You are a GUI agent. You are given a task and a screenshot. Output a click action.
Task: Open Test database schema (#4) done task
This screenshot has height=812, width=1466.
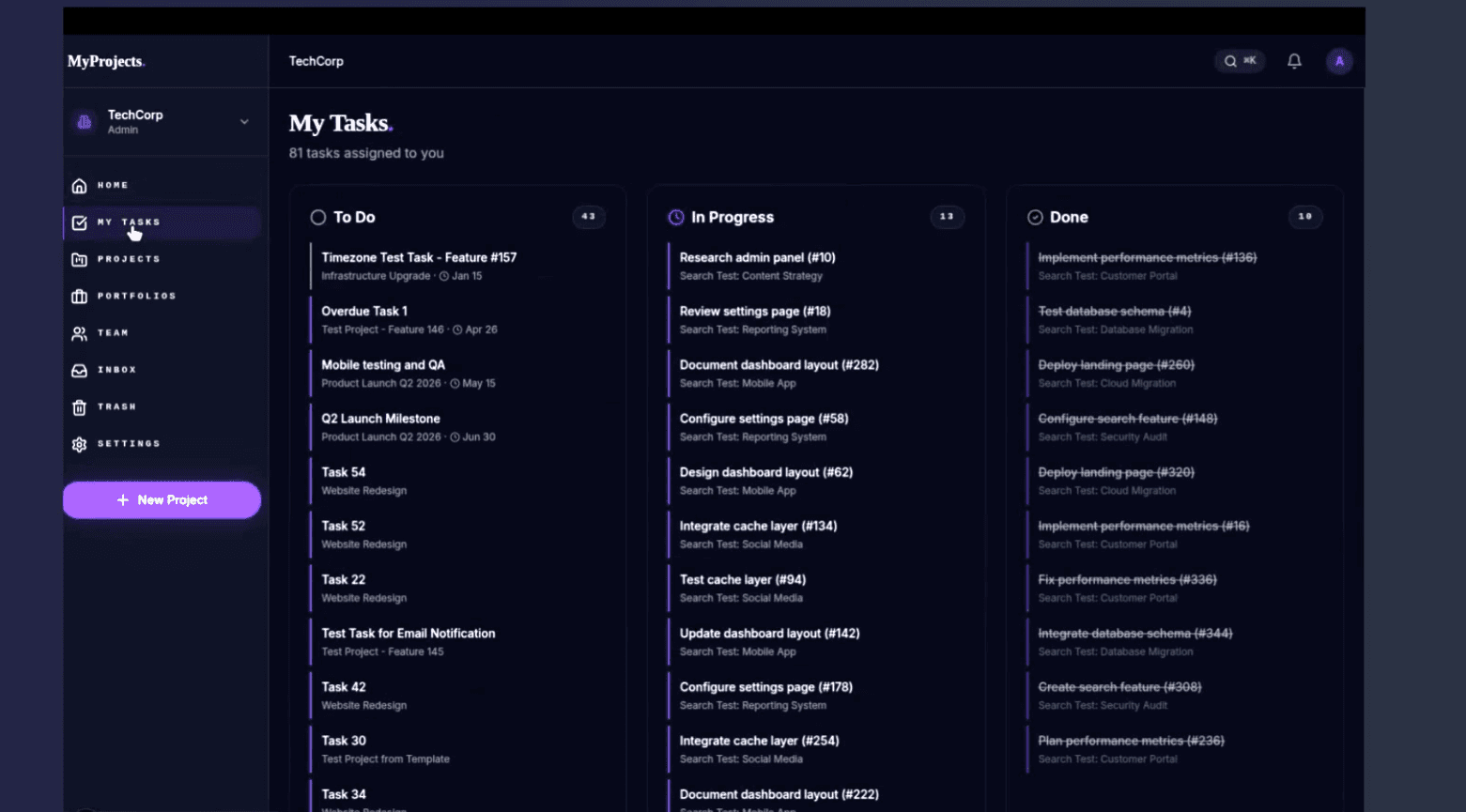pyautogui.click(x=1175, y=320)
